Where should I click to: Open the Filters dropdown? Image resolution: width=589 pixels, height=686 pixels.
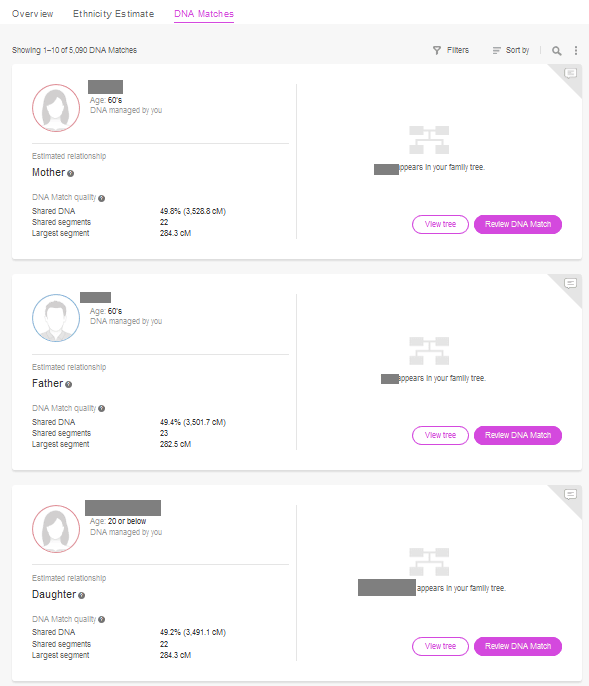[451, 50]
